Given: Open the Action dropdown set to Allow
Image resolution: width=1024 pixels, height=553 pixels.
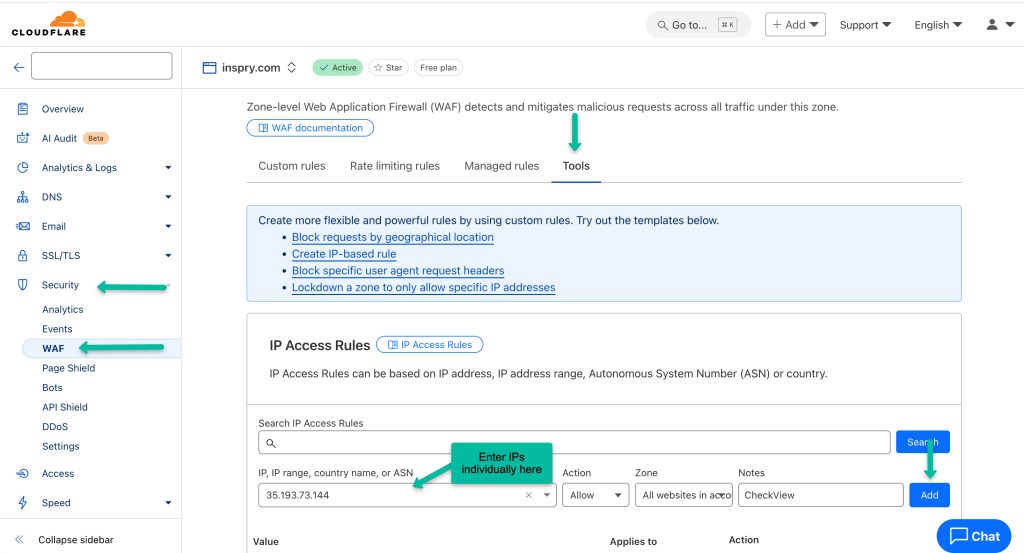Looking at the screenshot, I should 595,495.
